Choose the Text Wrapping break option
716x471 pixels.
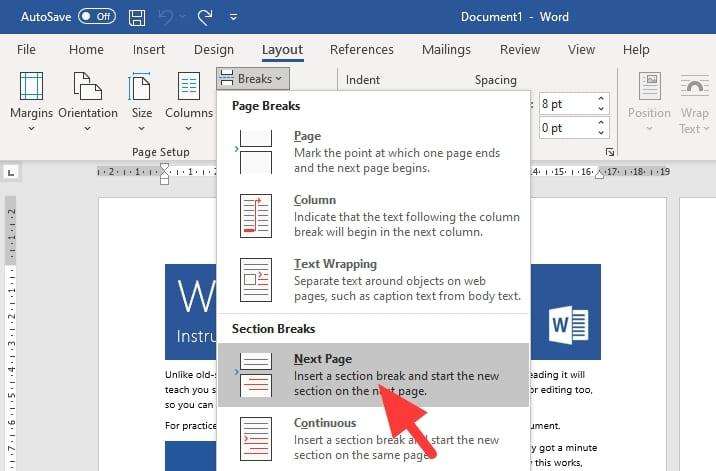[374, 280]
